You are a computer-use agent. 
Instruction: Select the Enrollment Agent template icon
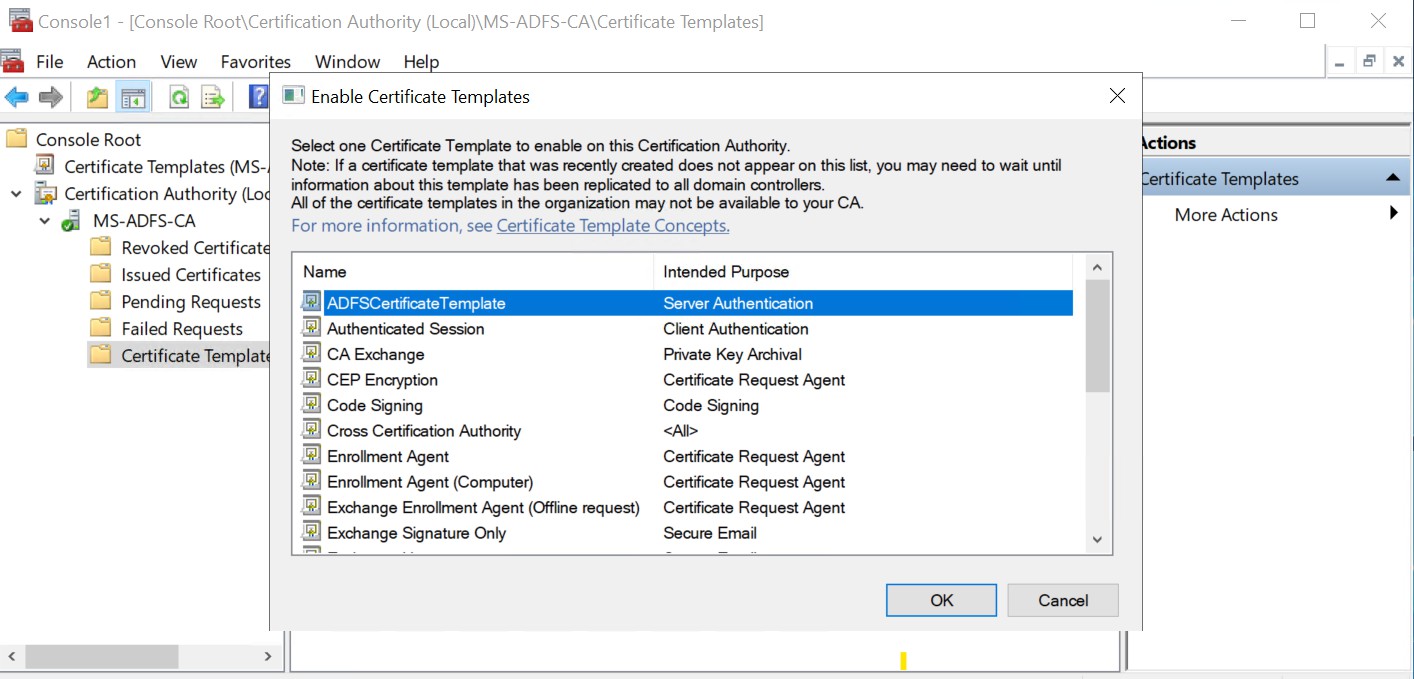pos(312,456)
